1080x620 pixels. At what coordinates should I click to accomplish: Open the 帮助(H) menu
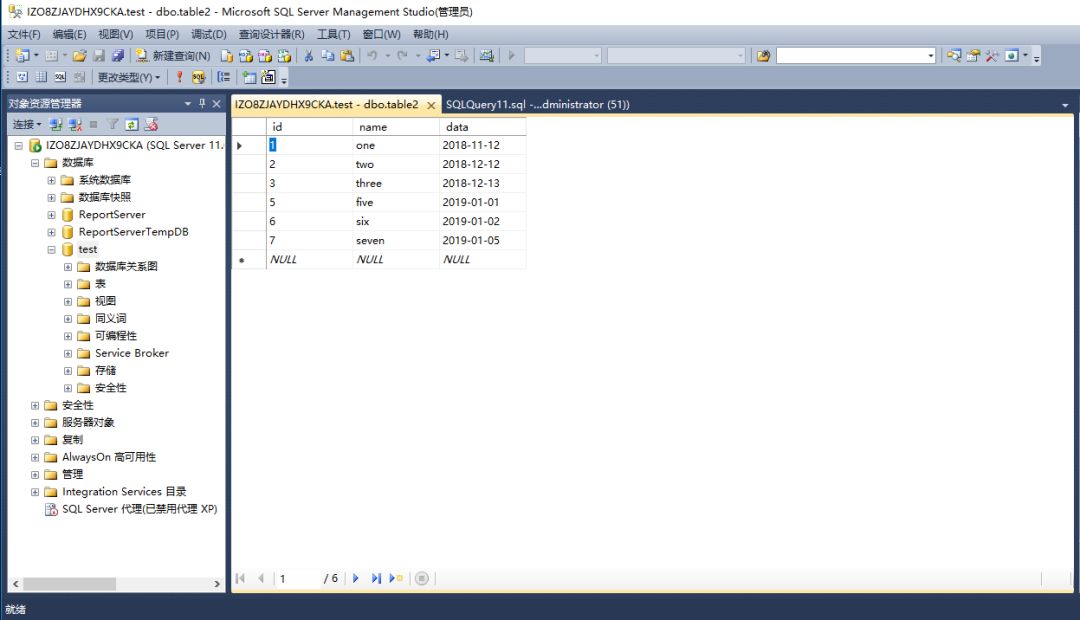430,34
